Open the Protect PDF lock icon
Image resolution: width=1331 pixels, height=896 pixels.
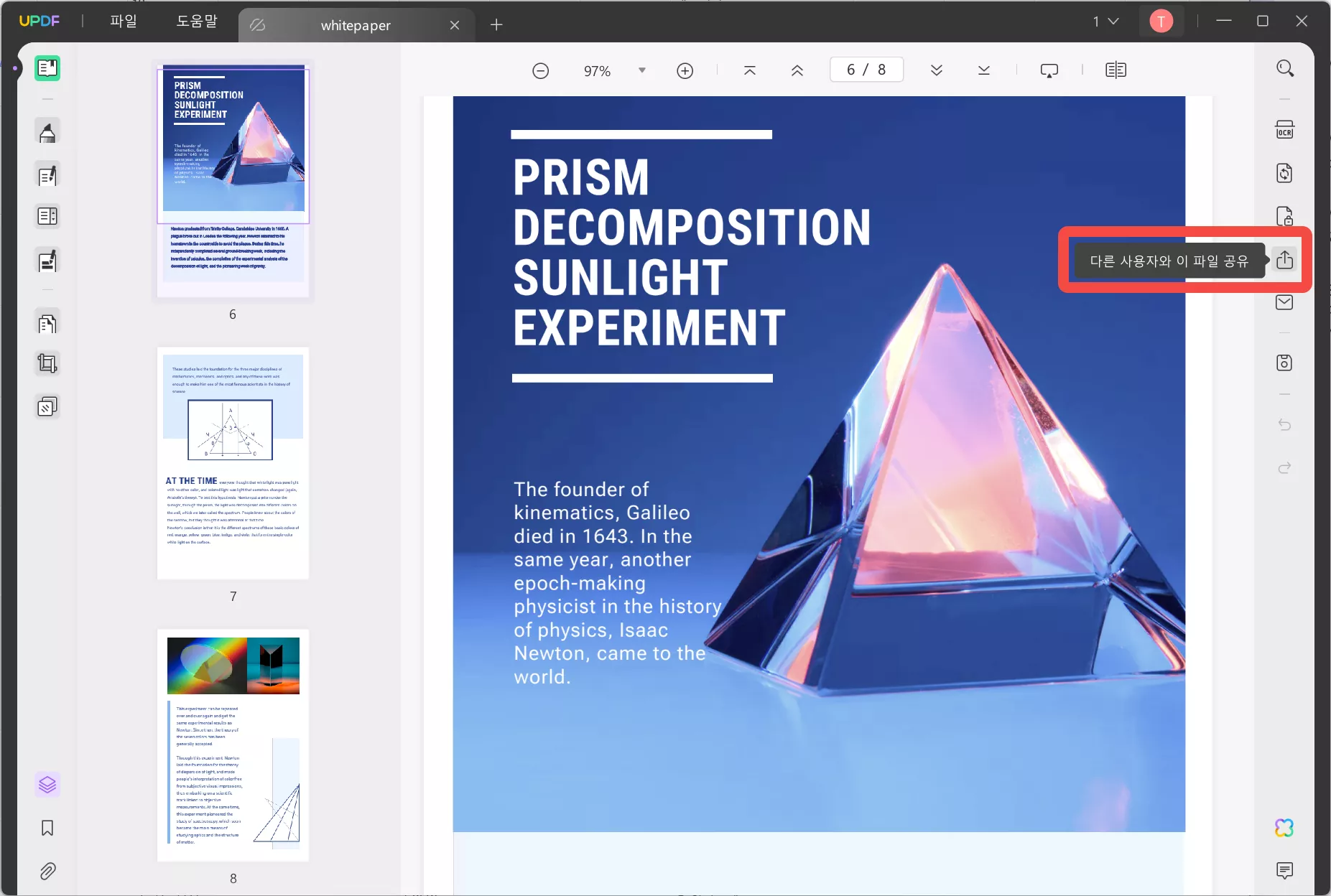pyautogui.click(x=1285, y=215)
